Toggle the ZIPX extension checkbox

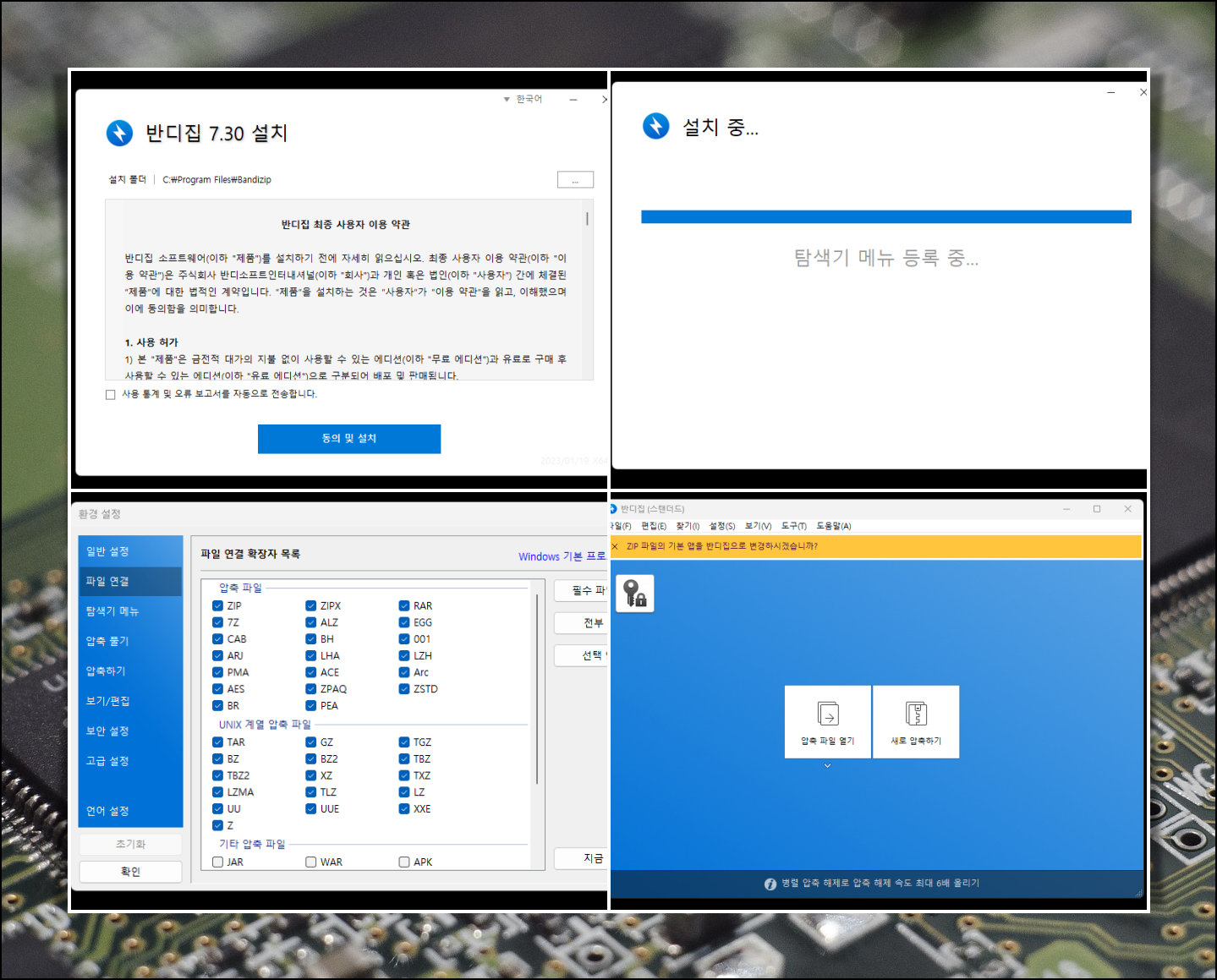point(311,606)
